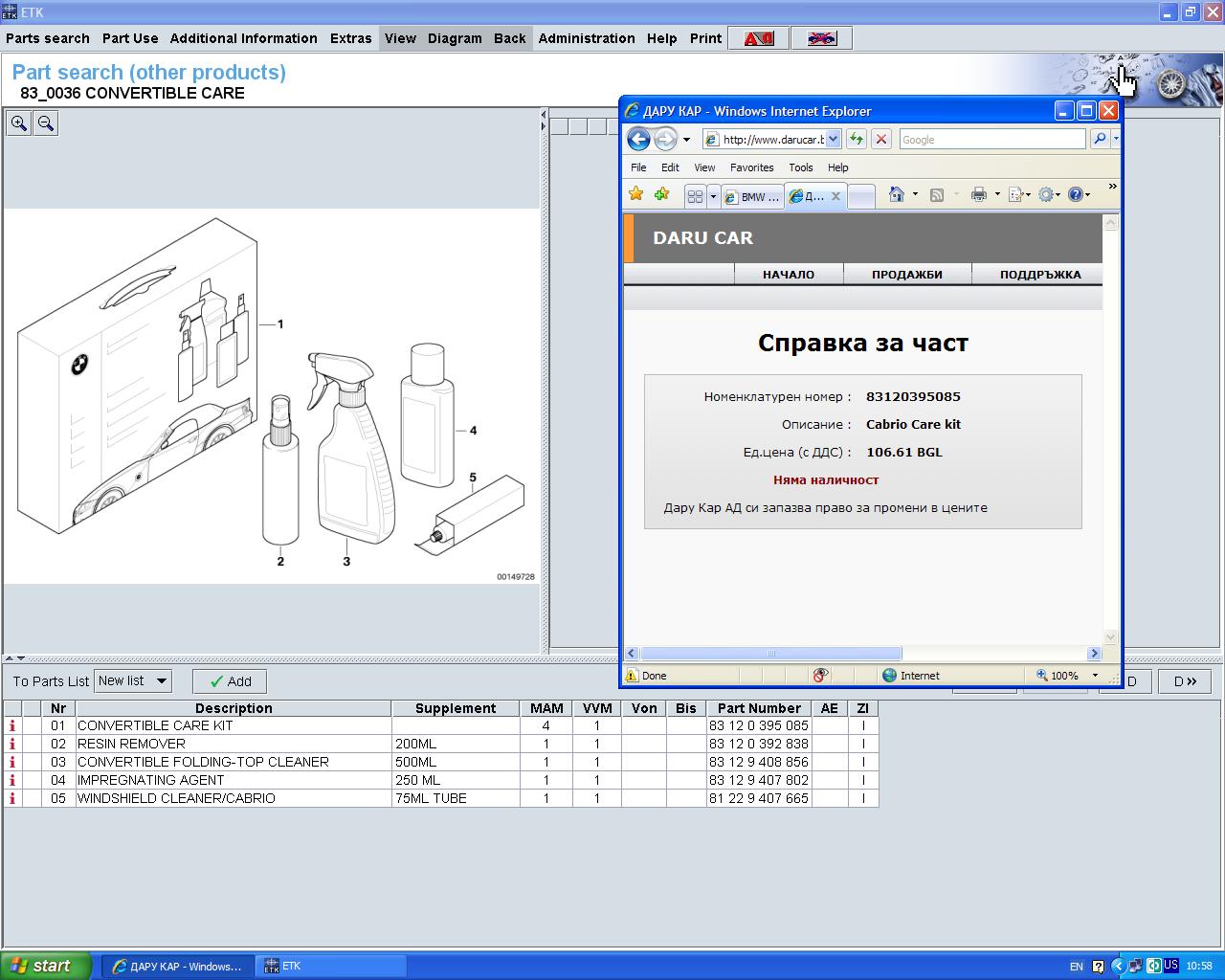Viewport: 1225px width, 980px height.
Task: Click the RSS feeds icon in IE
Action: point(937,194)
